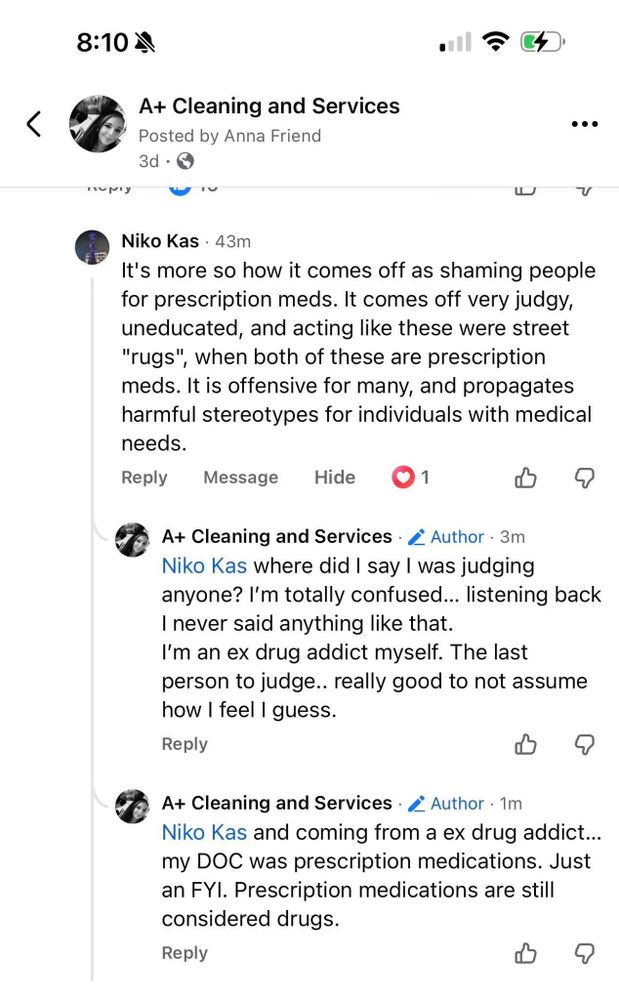Hide Niko Kas's comment
Viewport: 619px width, 1000px height.
[334, 478]
